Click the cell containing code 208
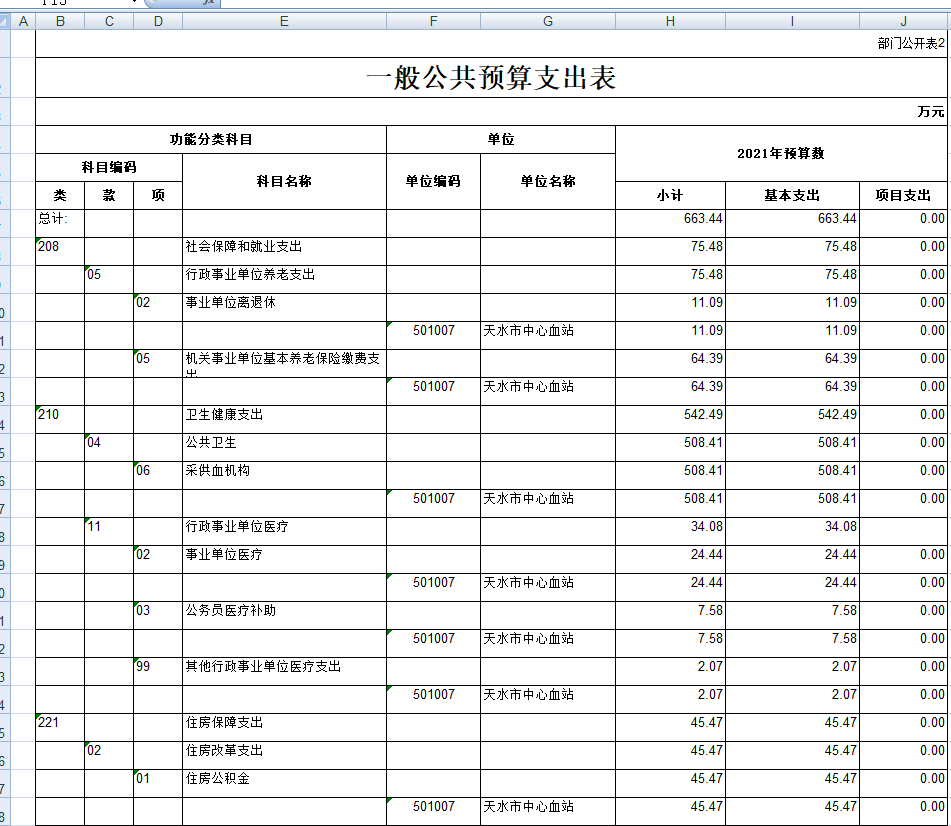951x826 pixels. 60,246
